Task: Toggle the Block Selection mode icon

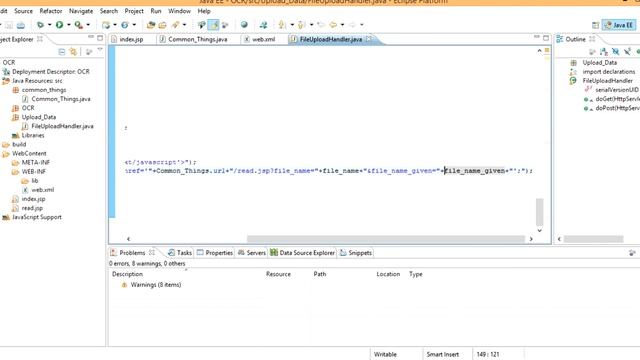Action: point(225,25)
